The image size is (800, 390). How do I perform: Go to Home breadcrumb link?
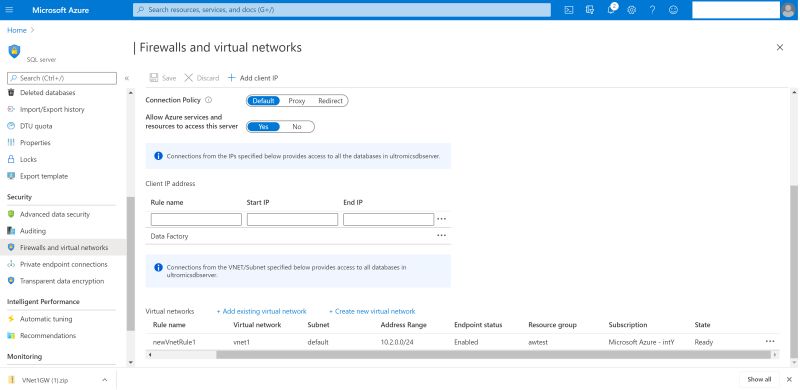(17, 30)
